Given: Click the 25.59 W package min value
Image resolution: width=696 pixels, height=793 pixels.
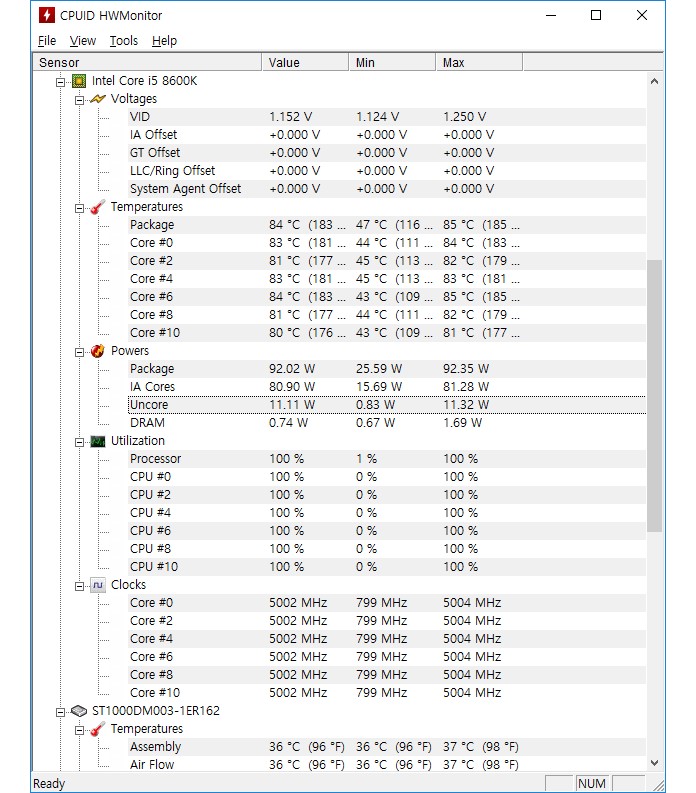Looking at the screenshot, I should click(379, 369).
